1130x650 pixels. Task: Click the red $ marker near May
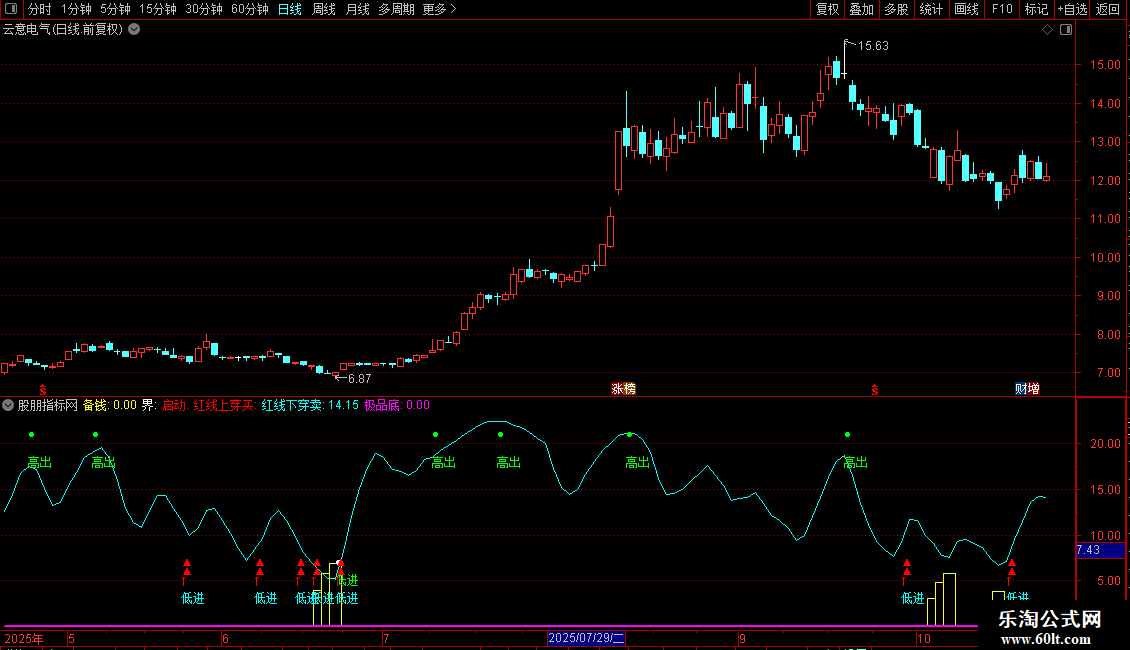[43, 390]
